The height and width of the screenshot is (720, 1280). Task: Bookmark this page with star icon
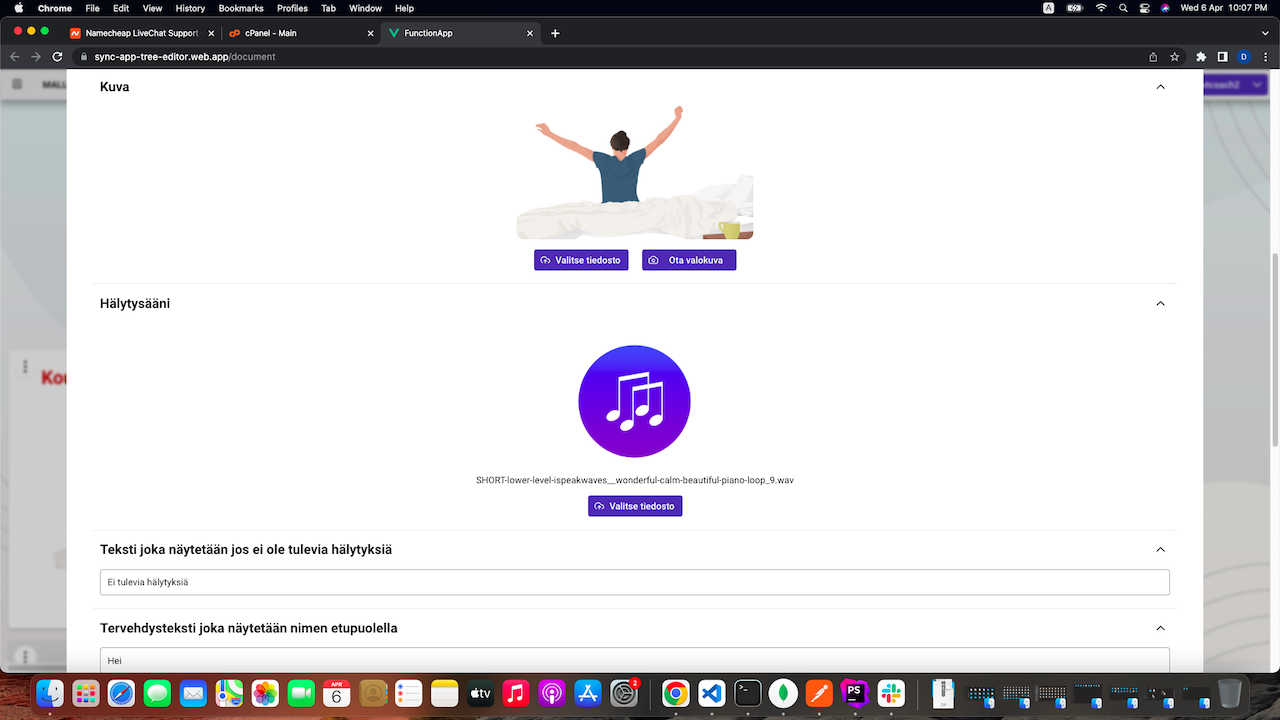(1175, 57)
